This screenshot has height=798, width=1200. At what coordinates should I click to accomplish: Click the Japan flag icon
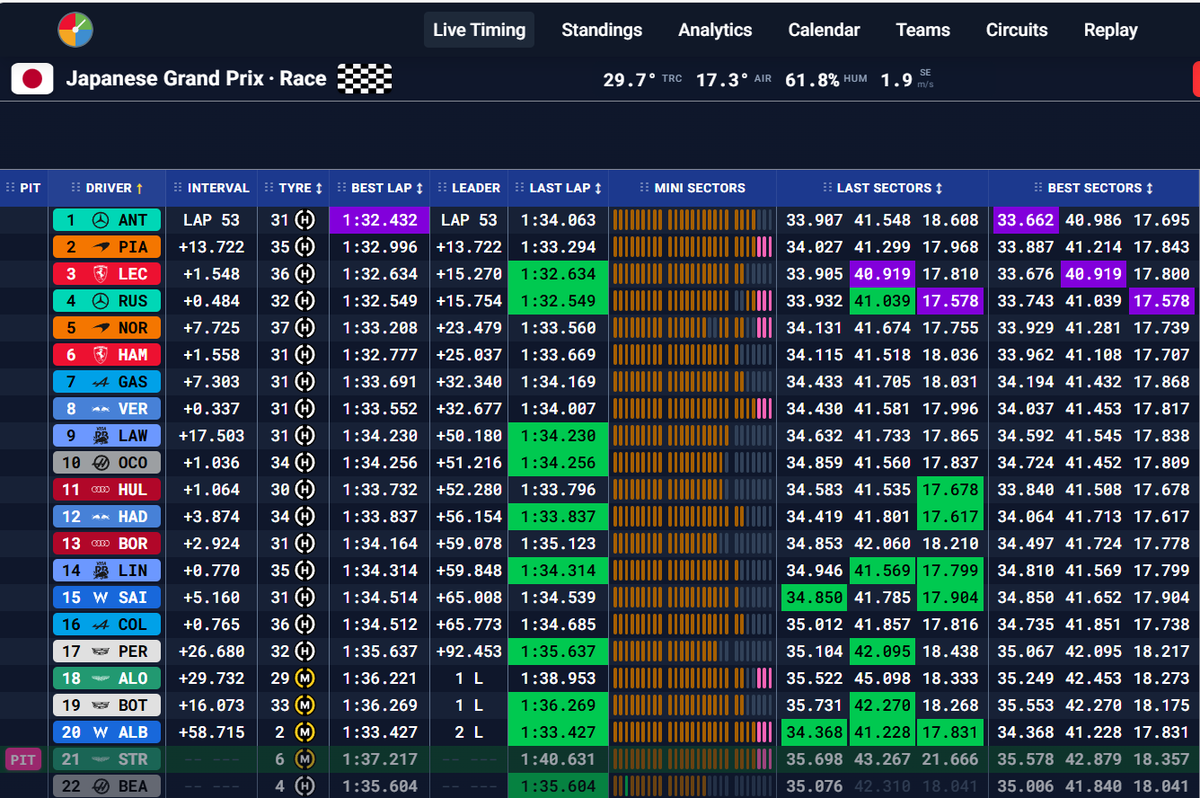tap(32, 79)
